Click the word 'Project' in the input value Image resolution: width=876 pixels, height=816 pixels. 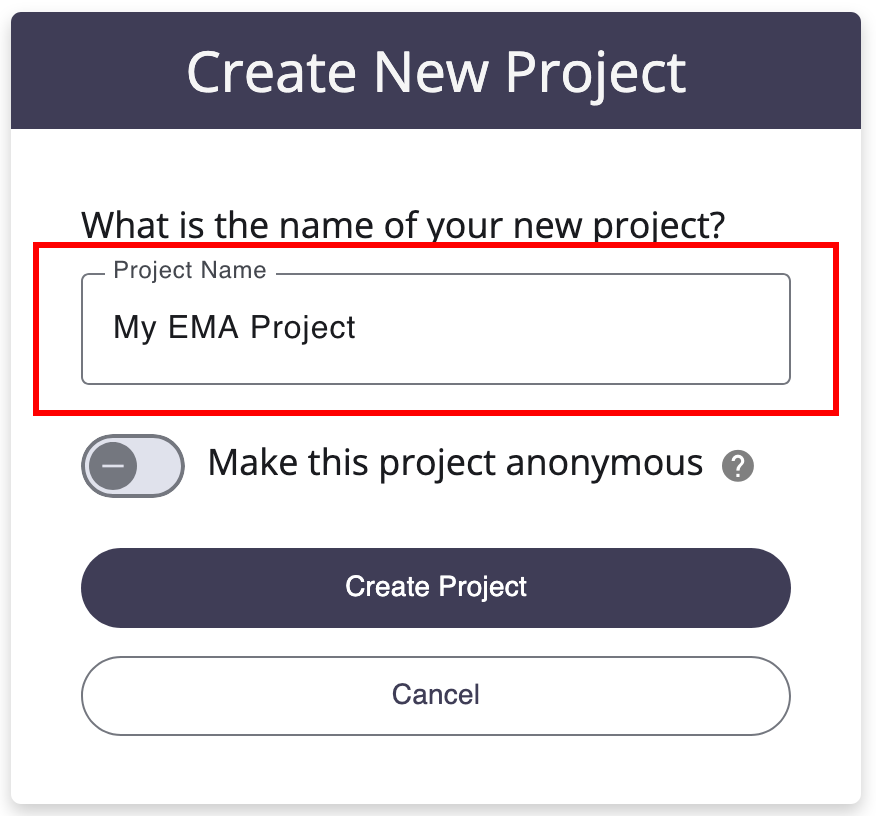pyautogui.click(x=302, y=328)
